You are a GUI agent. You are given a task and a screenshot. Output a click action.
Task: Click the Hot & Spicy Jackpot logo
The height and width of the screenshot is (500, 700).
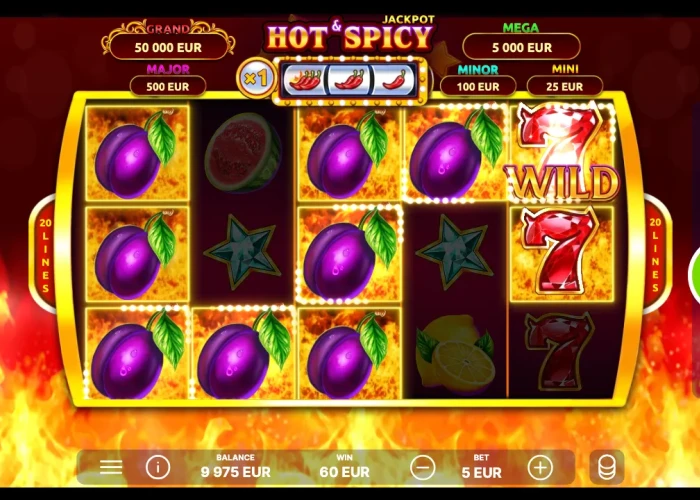pos(350,35)
